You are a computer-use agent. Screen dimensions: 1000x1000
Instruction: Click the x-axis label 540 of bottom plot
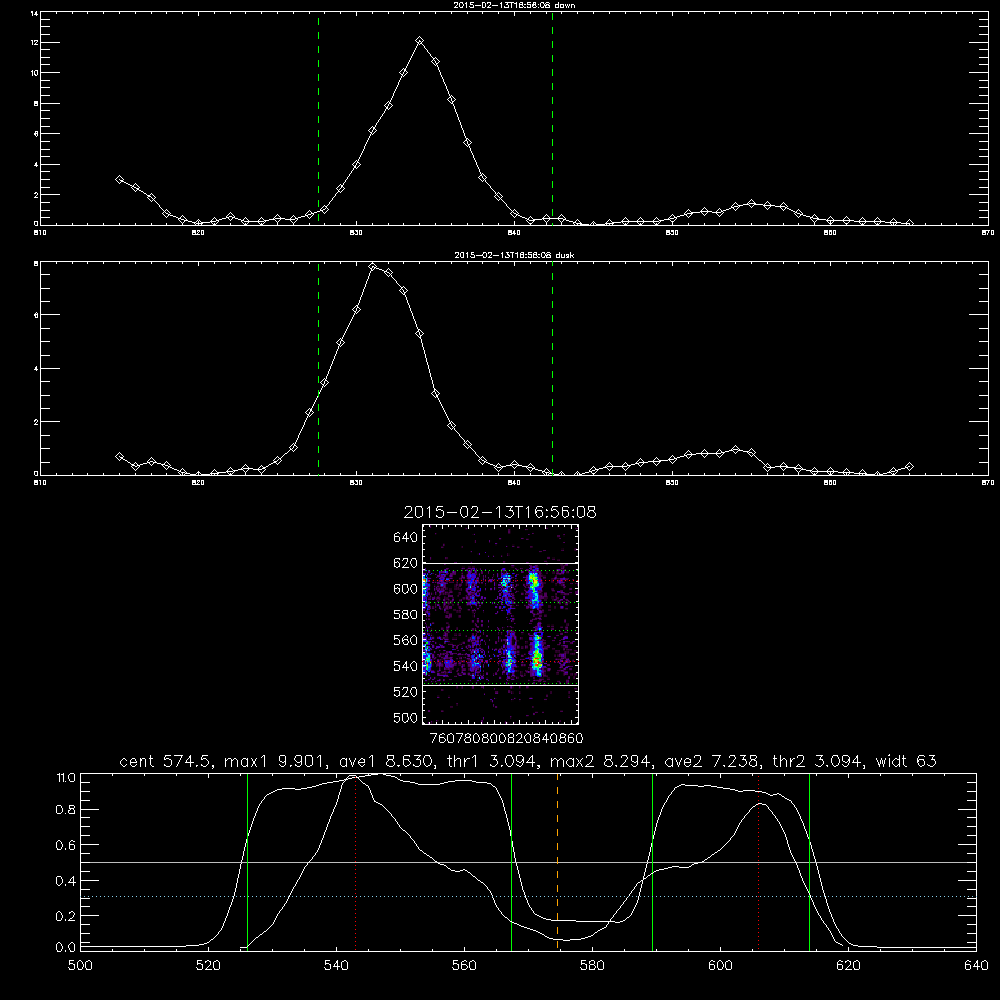(336, 966)
